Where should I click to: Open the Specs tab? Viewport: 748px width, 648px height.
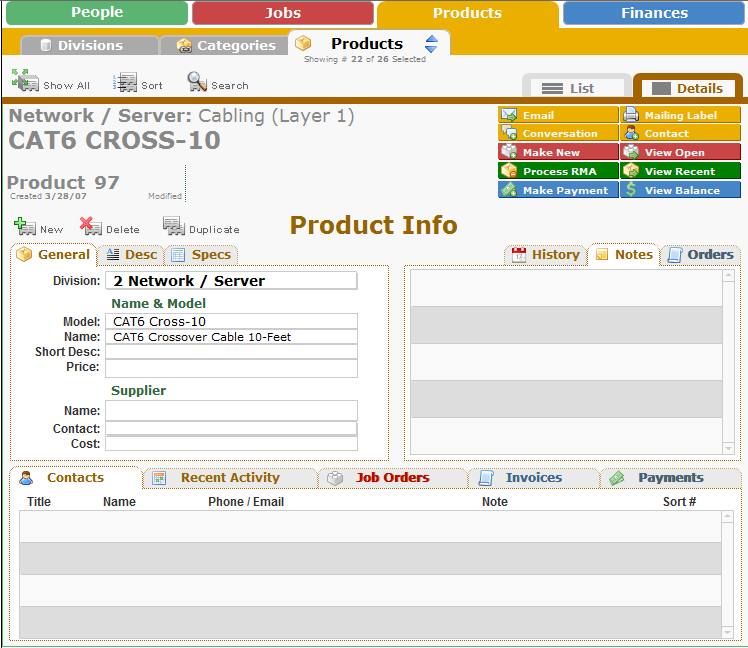point(201,255)
